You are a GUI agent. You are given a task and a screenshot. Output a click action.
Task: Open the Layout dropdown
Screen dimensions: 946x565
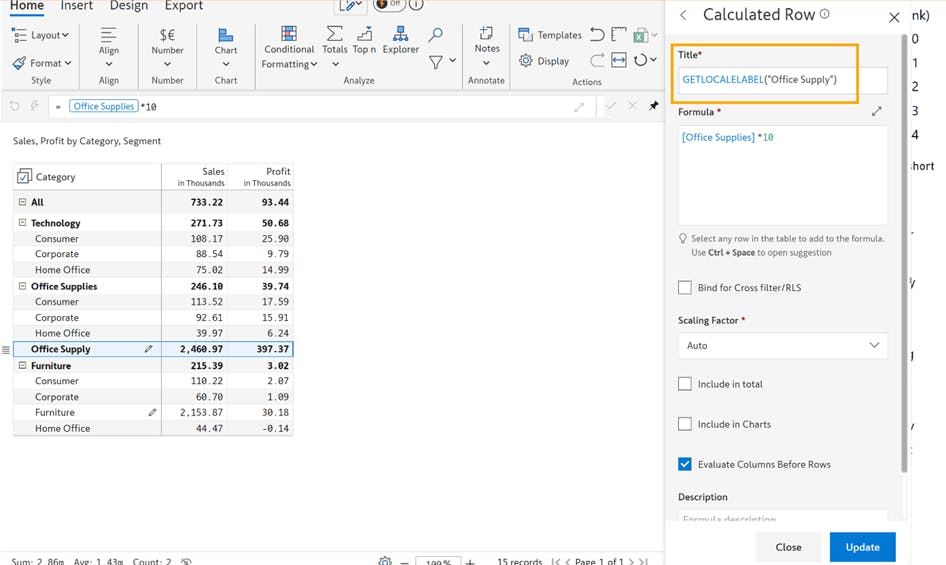(40, 35)
